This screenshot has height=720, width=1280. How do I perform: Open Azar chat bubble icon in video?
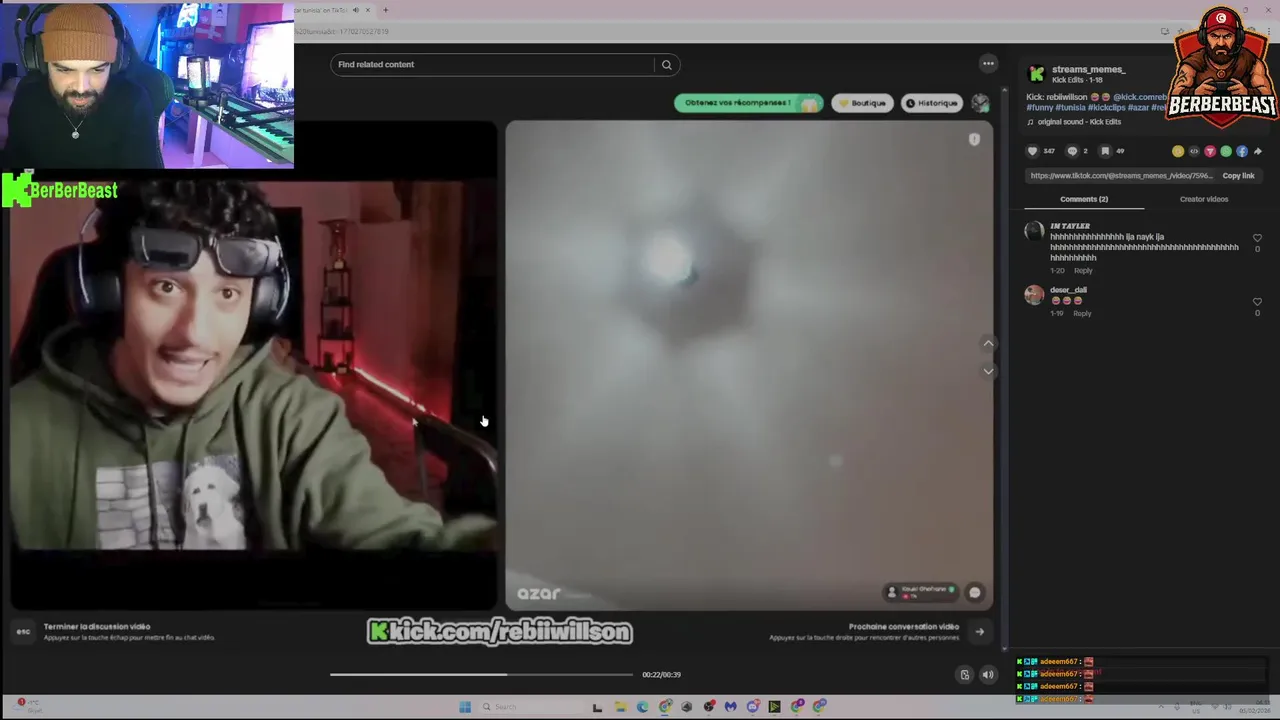point(975,592)
